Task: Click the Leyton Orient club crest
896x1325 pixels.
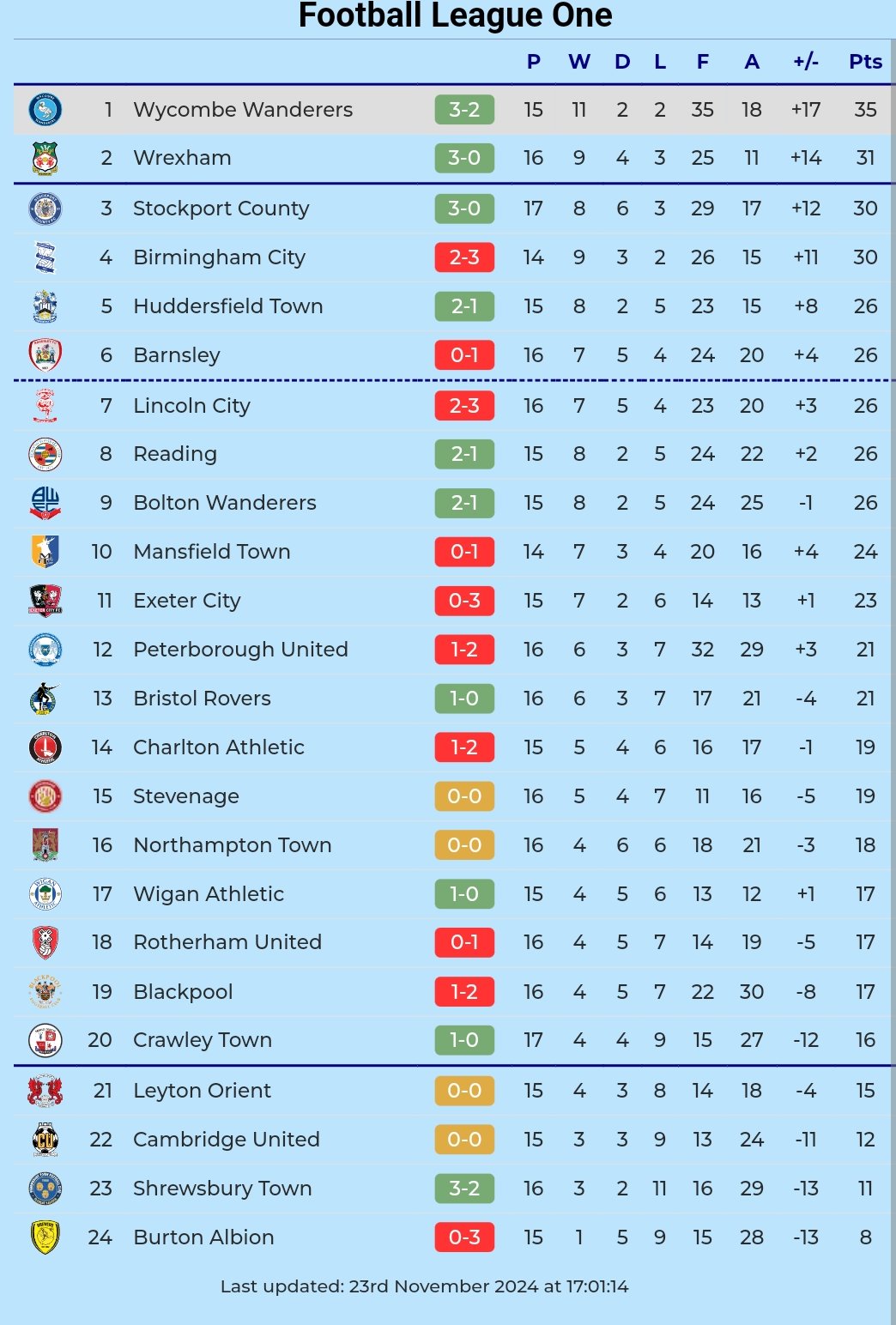Action: [x=45, y=1091]
